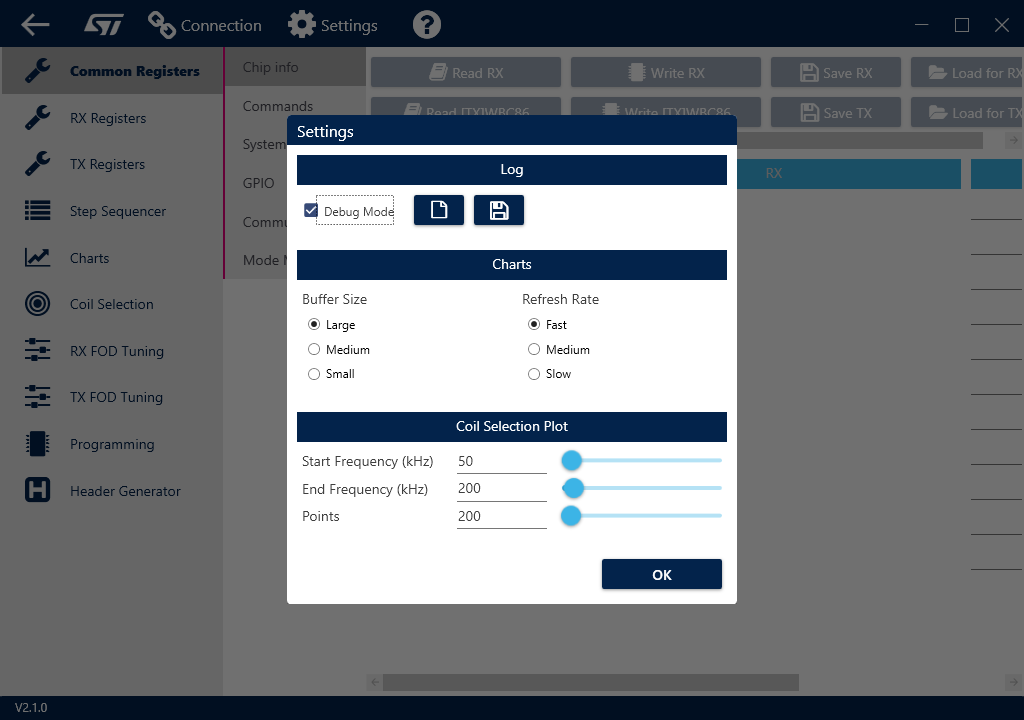The height and width of the screenshot is (720, 1024).
Task: Select Medium buffer size
Action: click(x=313, y=349)
